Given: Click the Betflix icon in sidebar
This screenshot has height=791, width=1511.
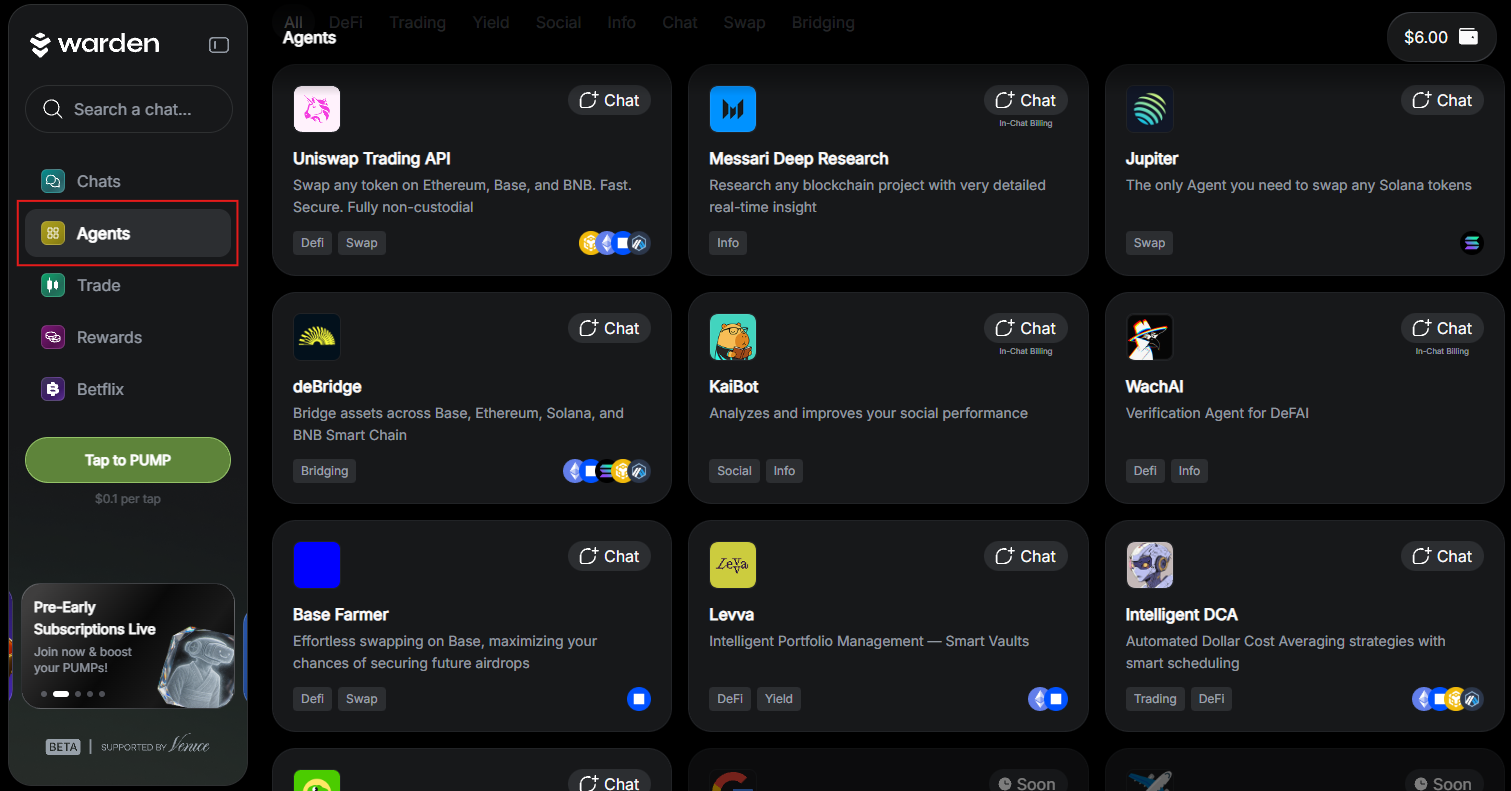Looking at the screenshot, I should [53, 389].
